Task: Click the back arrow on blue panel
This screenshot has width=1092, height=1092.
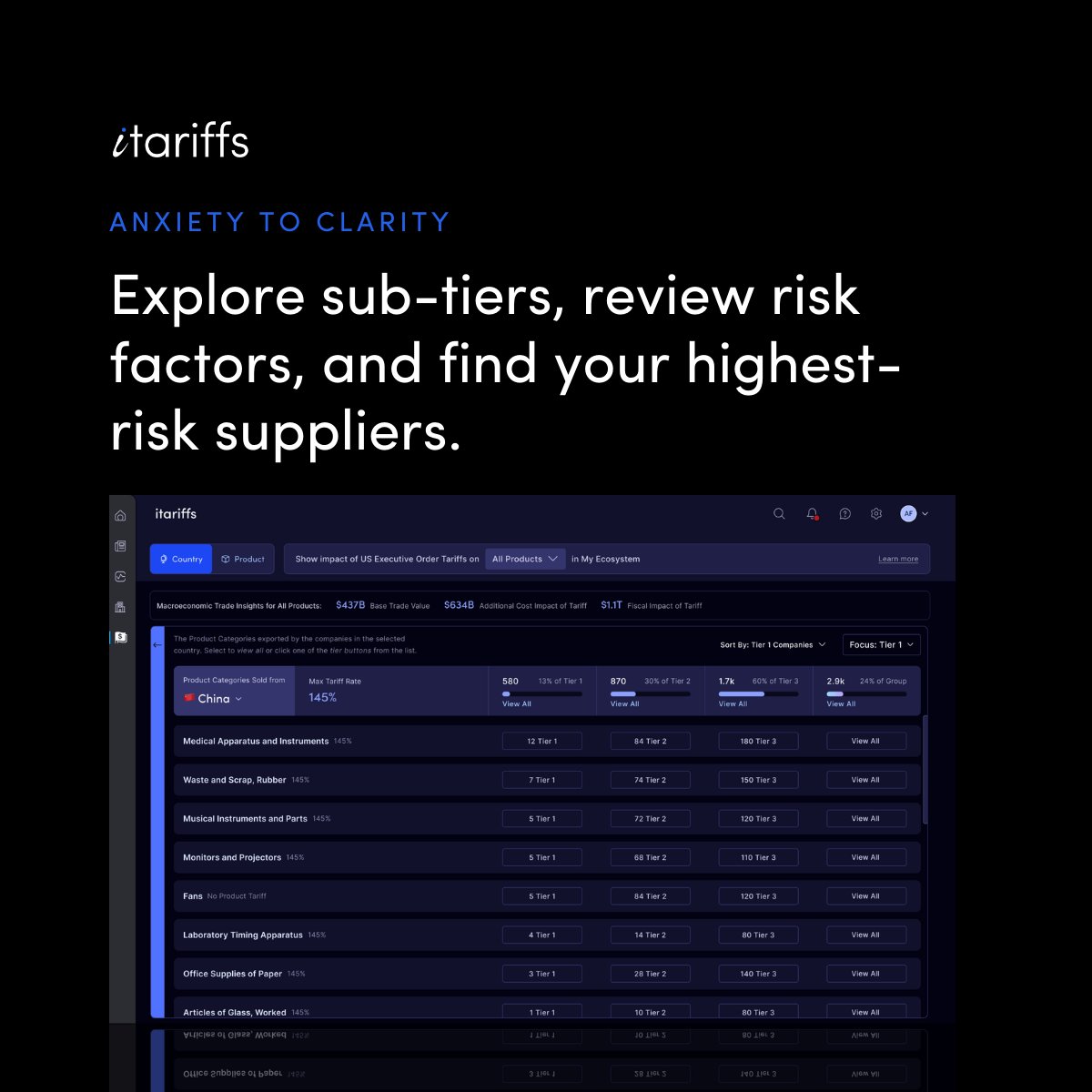Action: click(157, 645)
